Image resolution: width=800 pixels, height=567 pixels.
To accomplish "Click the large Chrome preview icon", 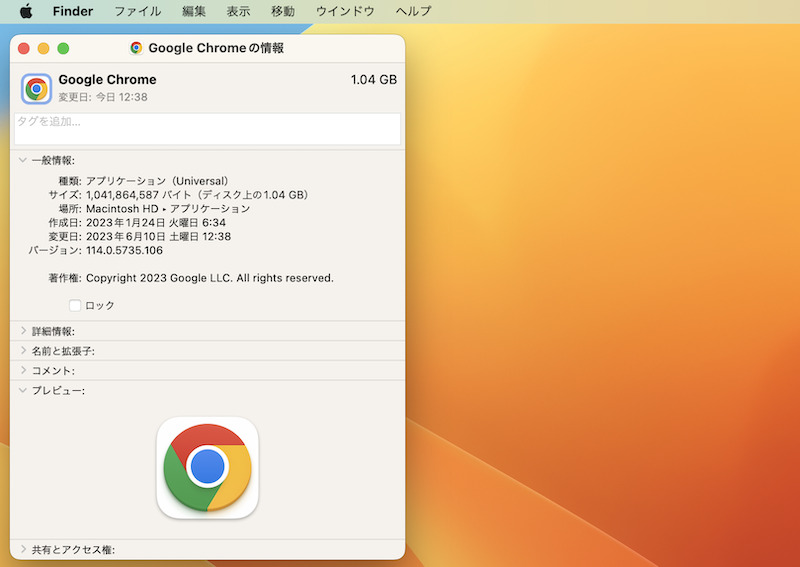I will pyautogui.click(x=208, y=467).
